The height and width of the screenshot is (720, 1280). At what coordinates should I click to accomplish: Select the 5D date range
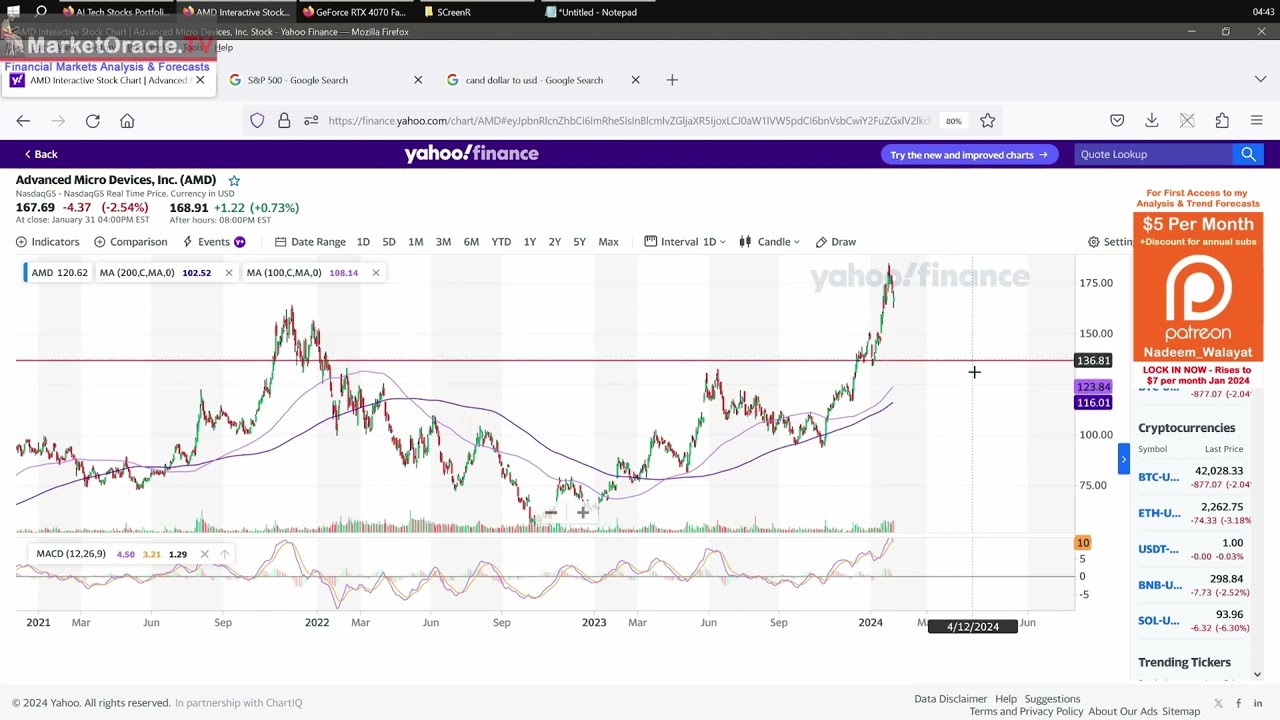click(389, 242)
